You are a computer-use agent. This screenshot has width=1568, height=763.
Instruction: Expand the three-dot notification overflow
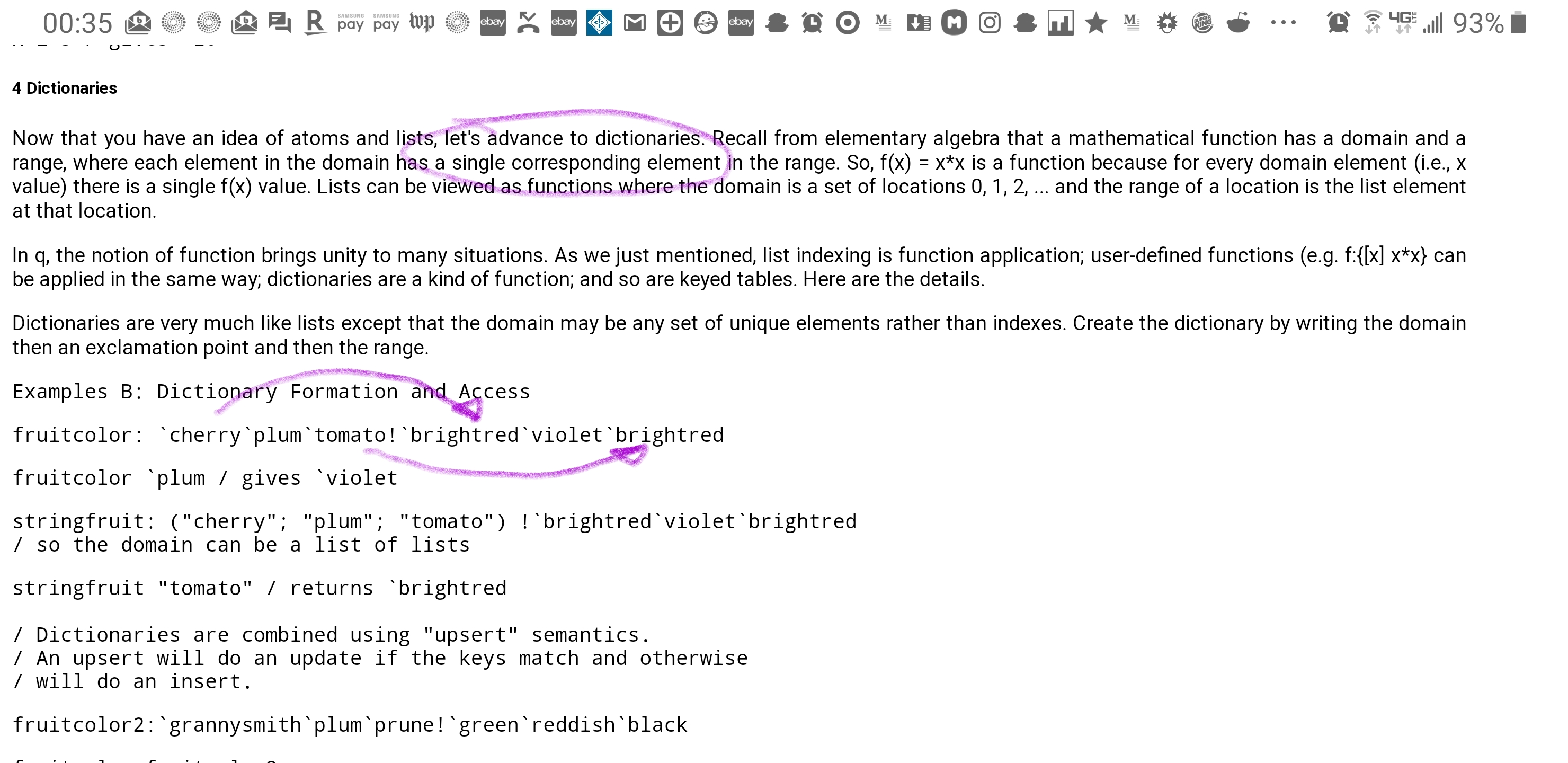[x=1283, y=23]
